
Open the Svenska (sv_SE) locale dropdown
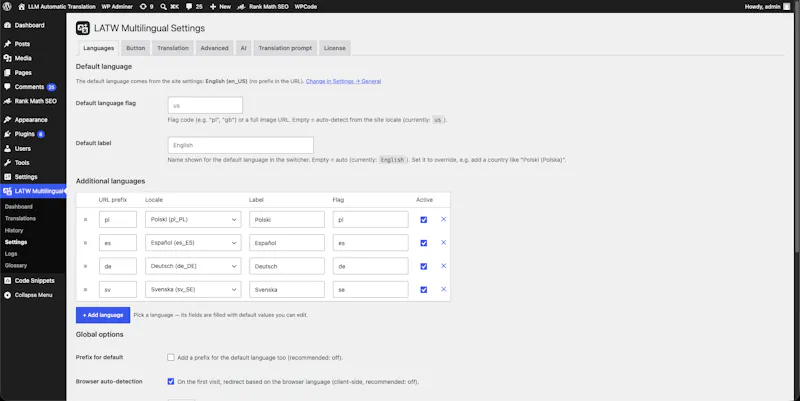[x=193, y=289]
